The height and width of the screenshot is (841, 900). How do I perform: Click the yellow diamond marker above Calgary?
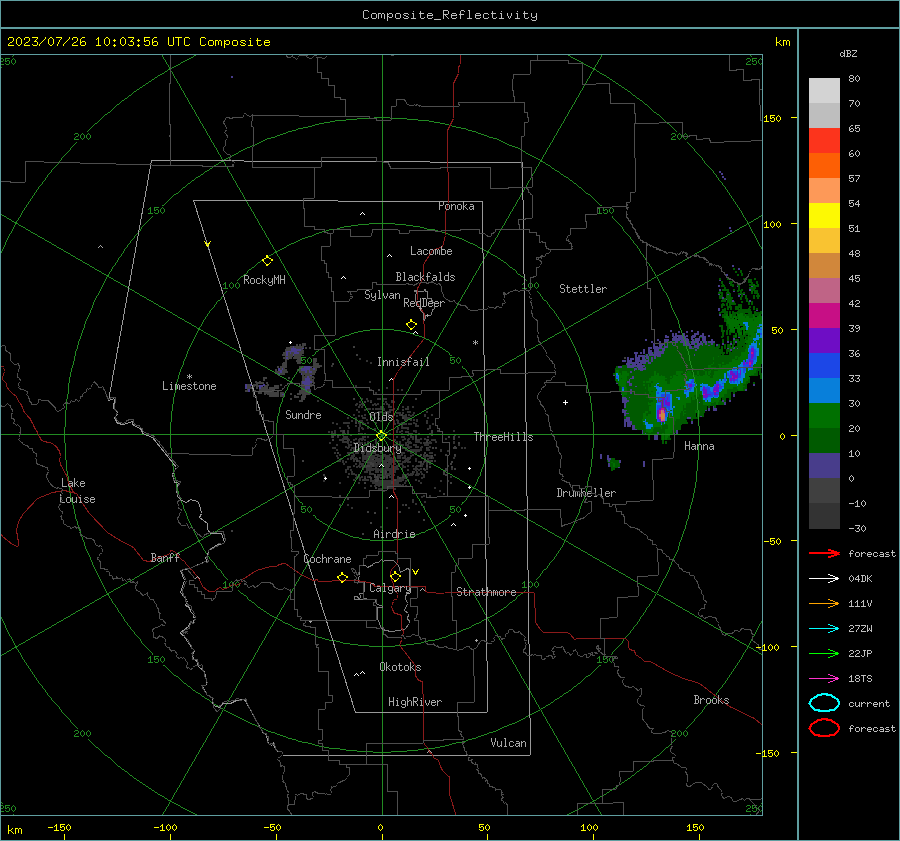tap(395, 576)
